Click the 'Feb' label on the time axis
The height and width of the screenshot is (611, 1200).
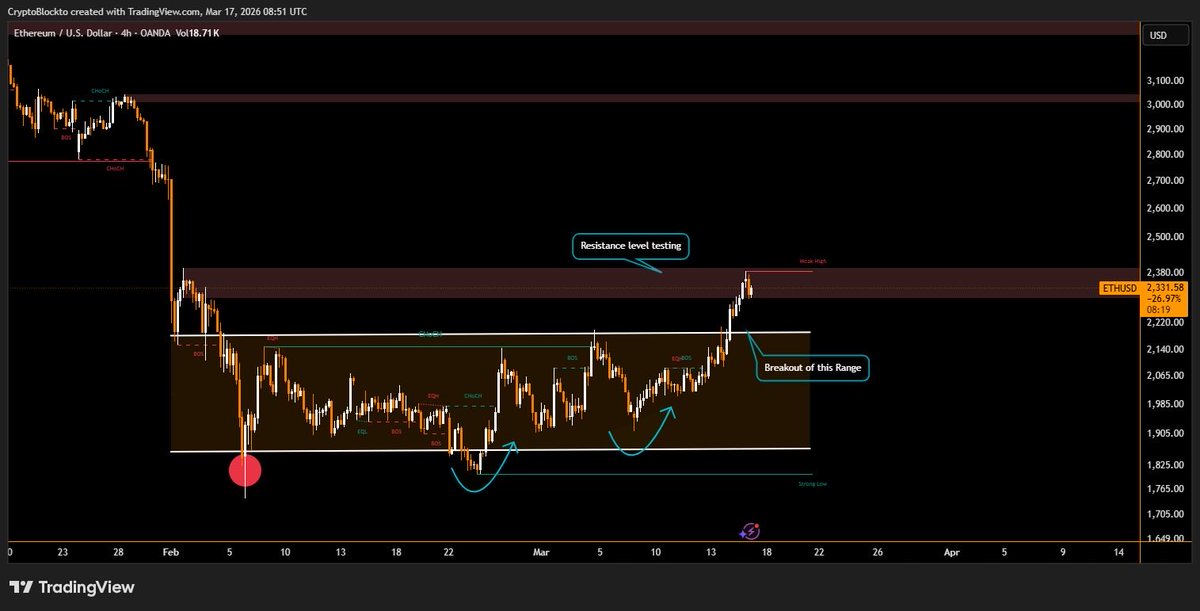170,552
